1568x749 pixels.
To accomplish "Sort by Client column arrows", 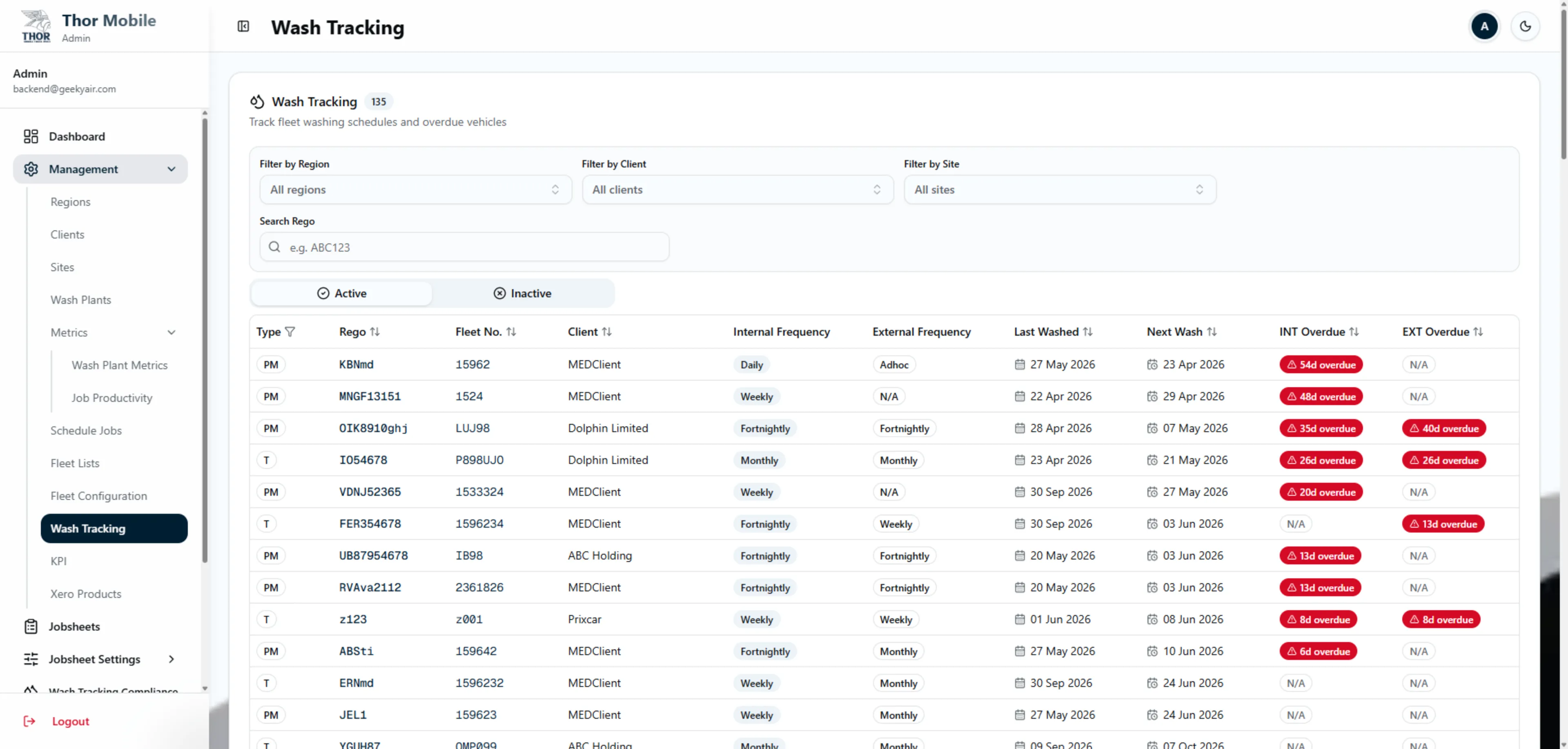I will [607, 332].
